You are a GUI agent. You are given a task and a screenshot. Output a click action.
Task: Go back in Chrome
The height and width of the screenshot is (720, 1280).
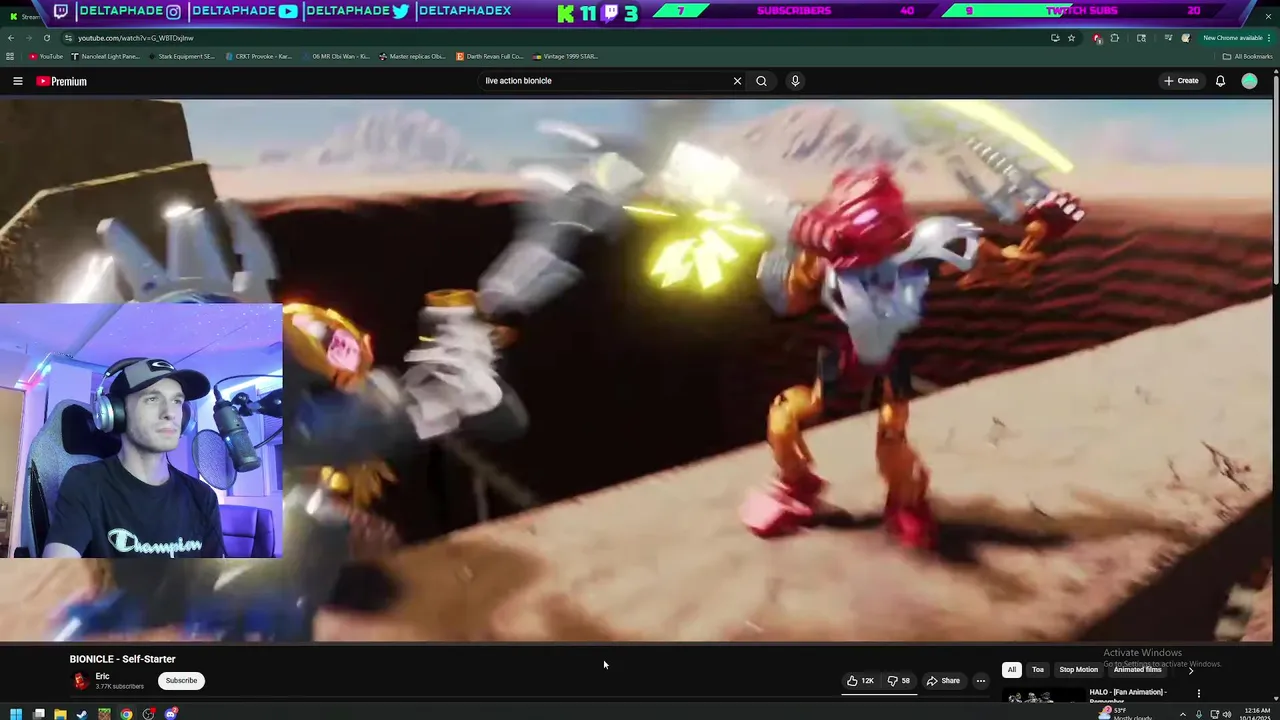pos(11,38)
